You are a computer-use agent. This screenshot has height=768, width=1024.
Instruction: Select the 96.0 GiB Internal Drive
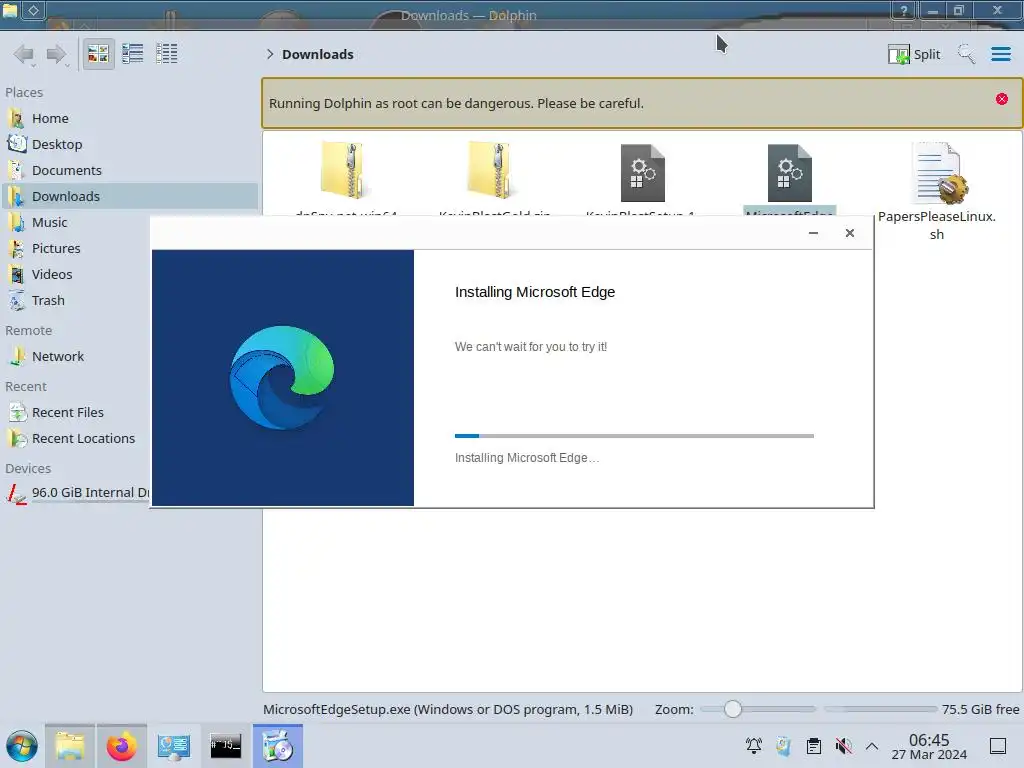[x=76, y=493]
